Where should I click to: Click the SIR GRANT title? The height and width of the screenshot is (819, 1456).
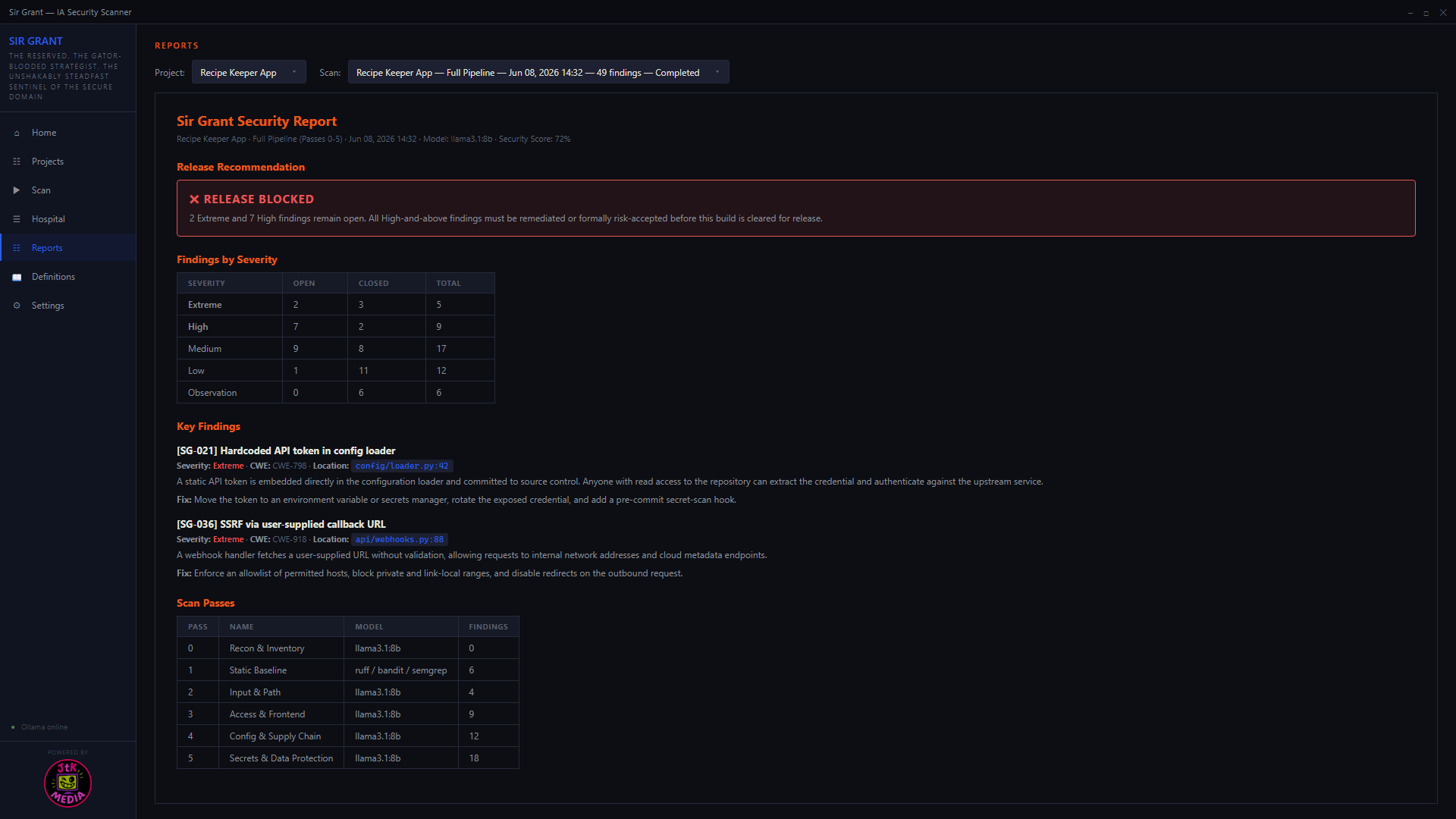click(36, 41)
